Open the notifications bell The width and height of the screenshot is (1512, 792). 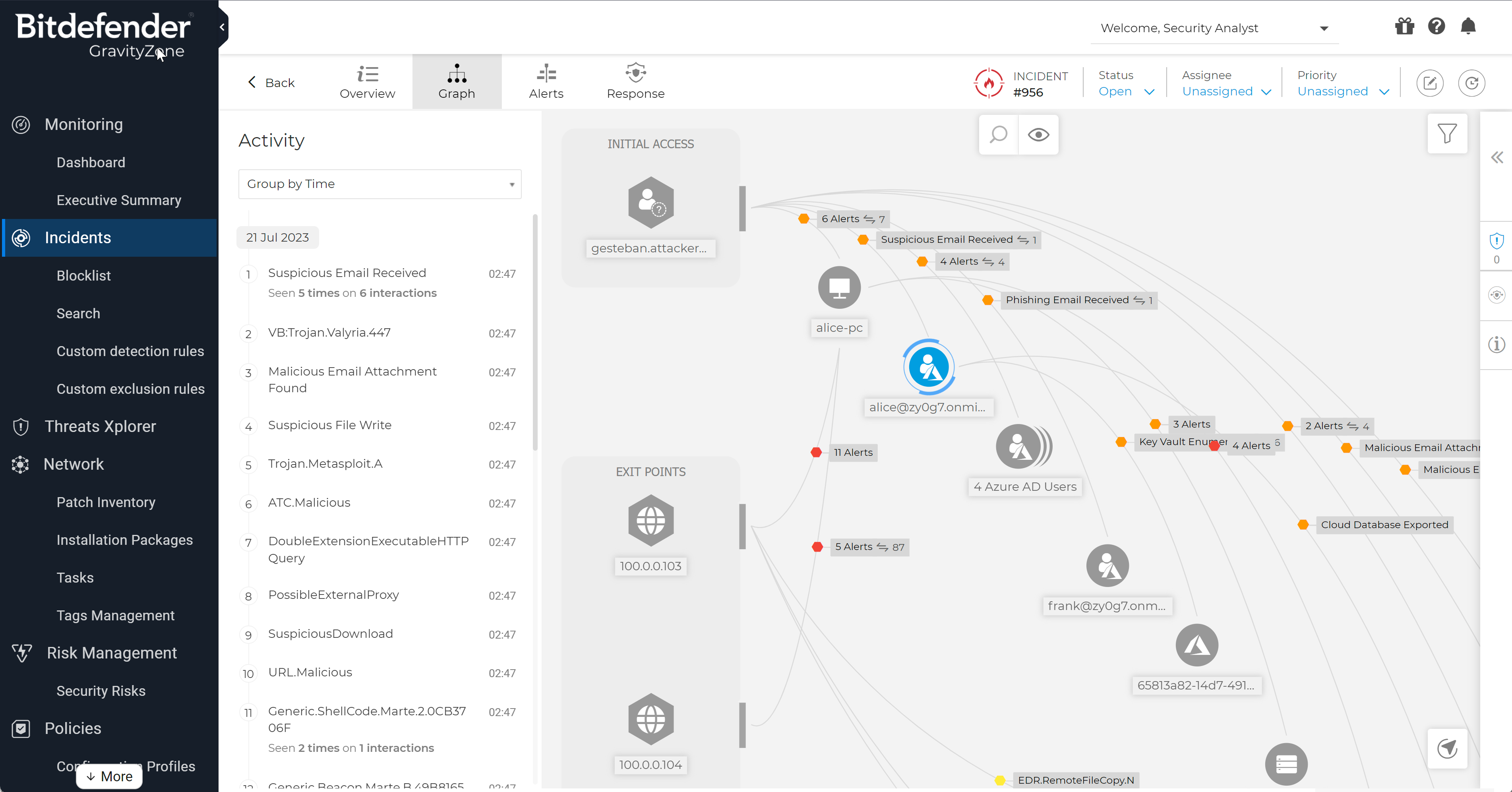(1468, 26)
